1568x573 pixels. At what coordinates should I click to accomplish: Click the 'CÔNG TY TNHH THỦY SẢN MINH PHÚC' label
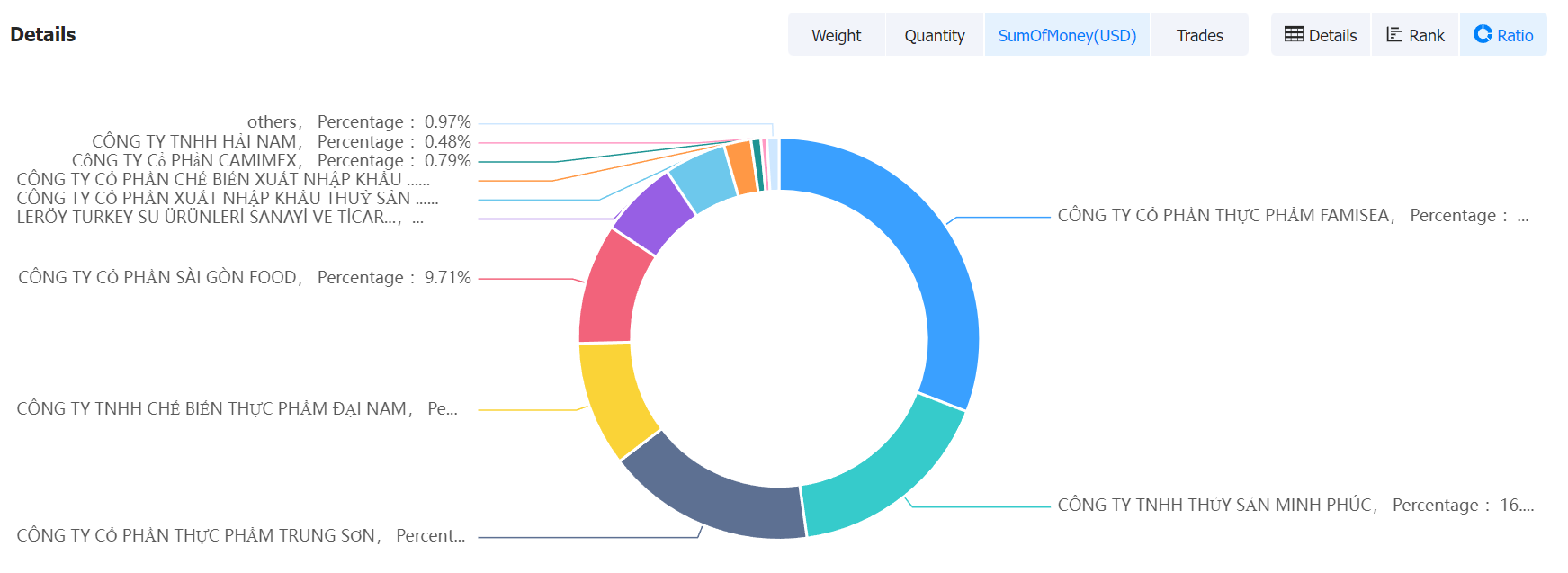click(1296, 505)
